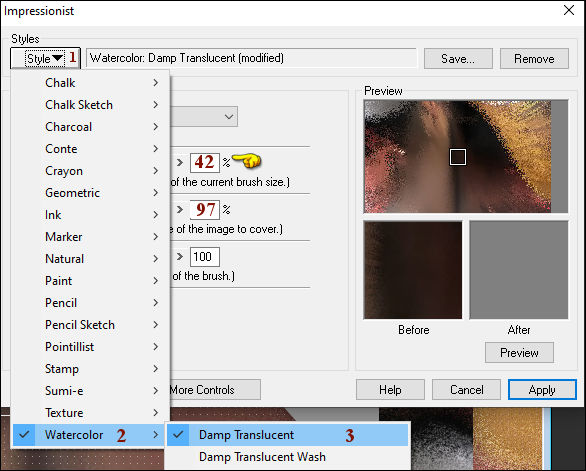
Task: Choose the Pencil Sketch category
Action: click(90, 325)
